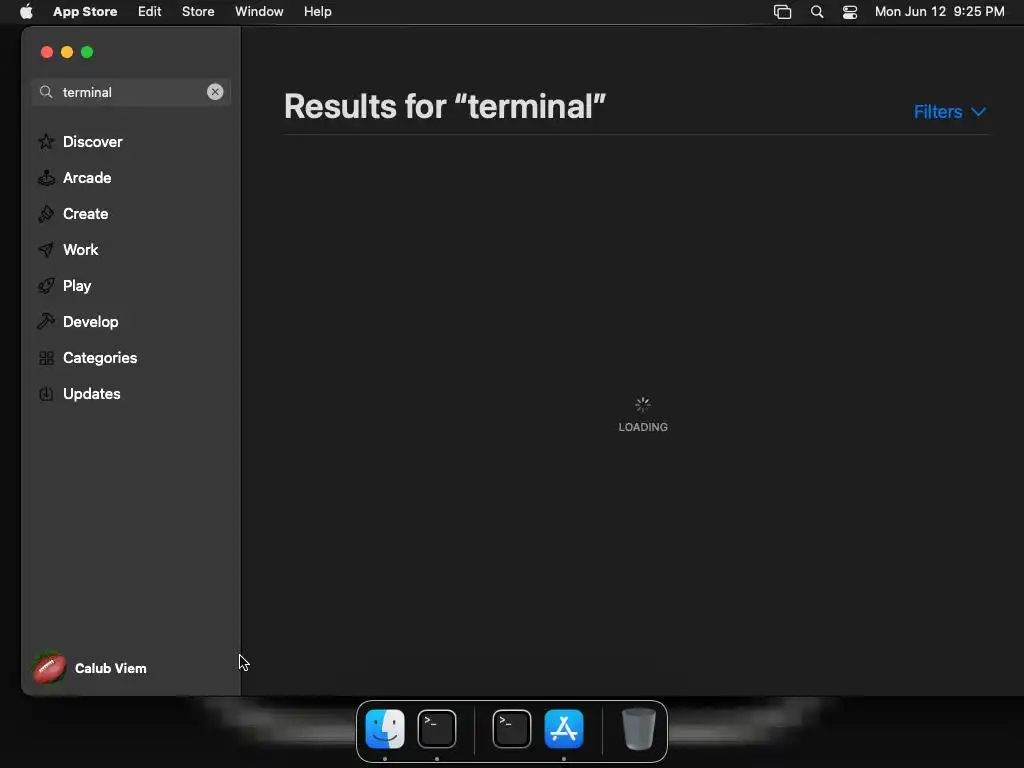1024x768 pixels.
Task: Click inside the terminal search field
Action: coord(131,92)
